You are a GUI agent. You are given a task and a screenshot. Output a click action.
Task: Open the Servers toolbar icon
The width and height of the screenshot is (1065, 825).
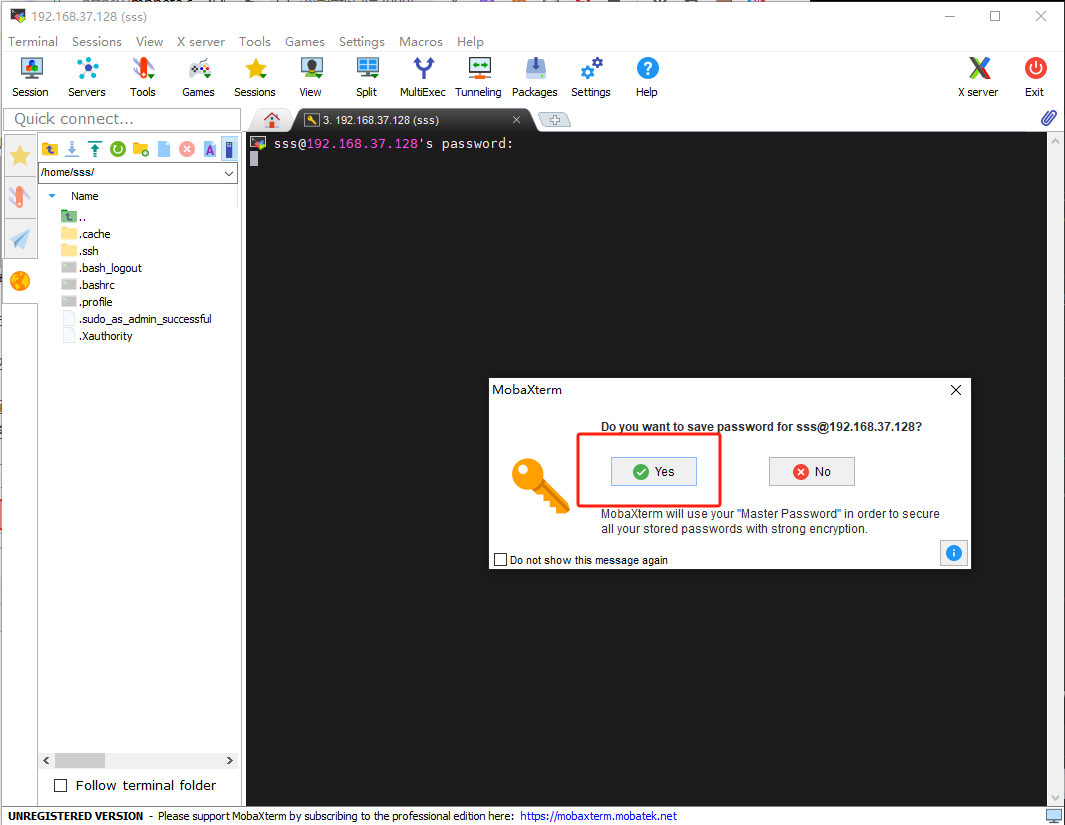tap(87, 77)
